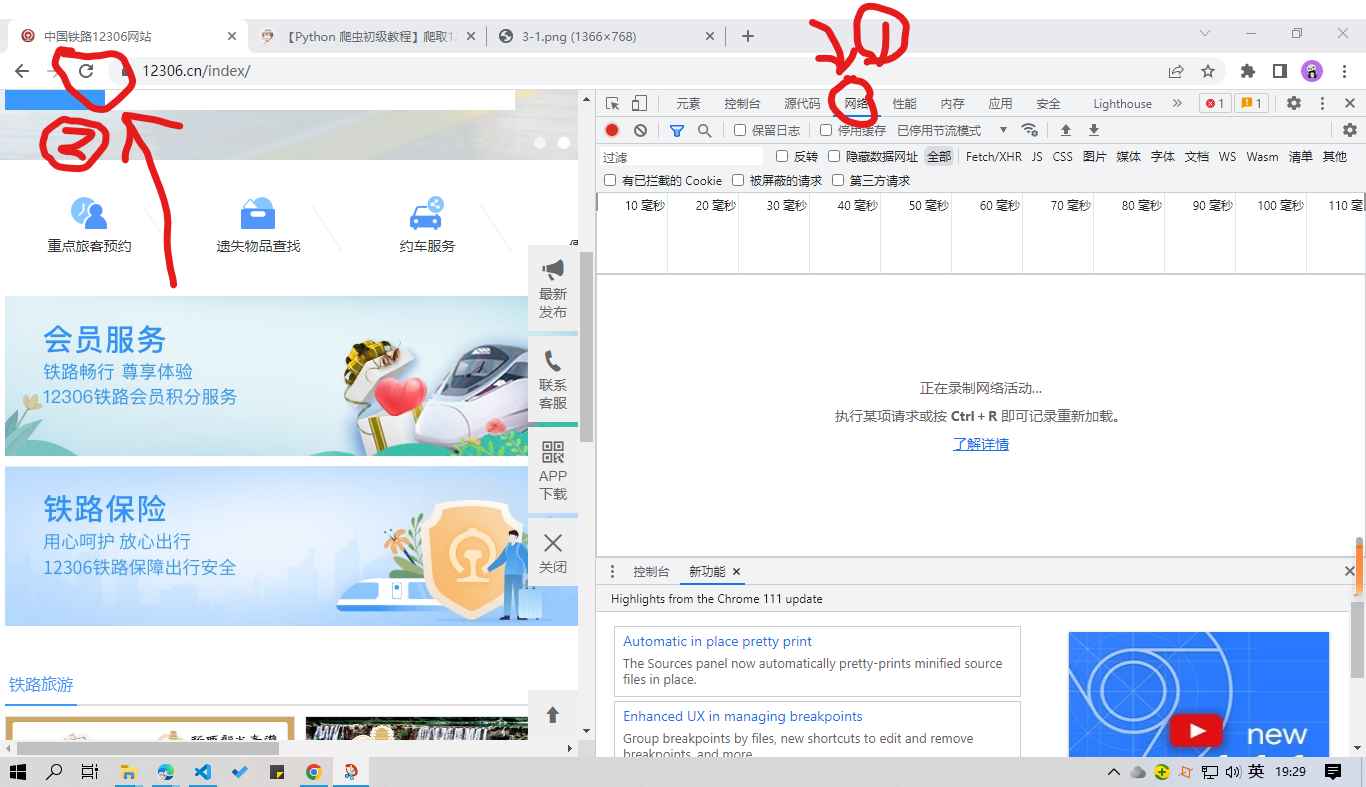Open Visual Studio Code from the taskbar
This screenshot has height=787, width=1366.
click(x=203, y=772)
